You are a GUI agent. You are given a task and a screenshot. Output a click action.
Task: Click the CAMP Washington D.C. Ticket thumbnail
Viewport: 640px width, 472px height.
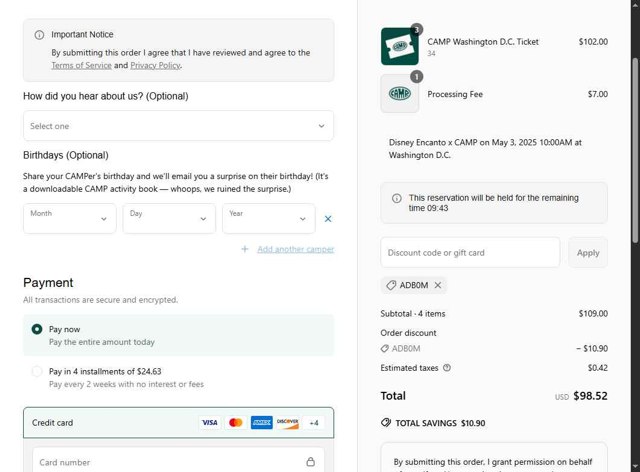coord(399,46)
